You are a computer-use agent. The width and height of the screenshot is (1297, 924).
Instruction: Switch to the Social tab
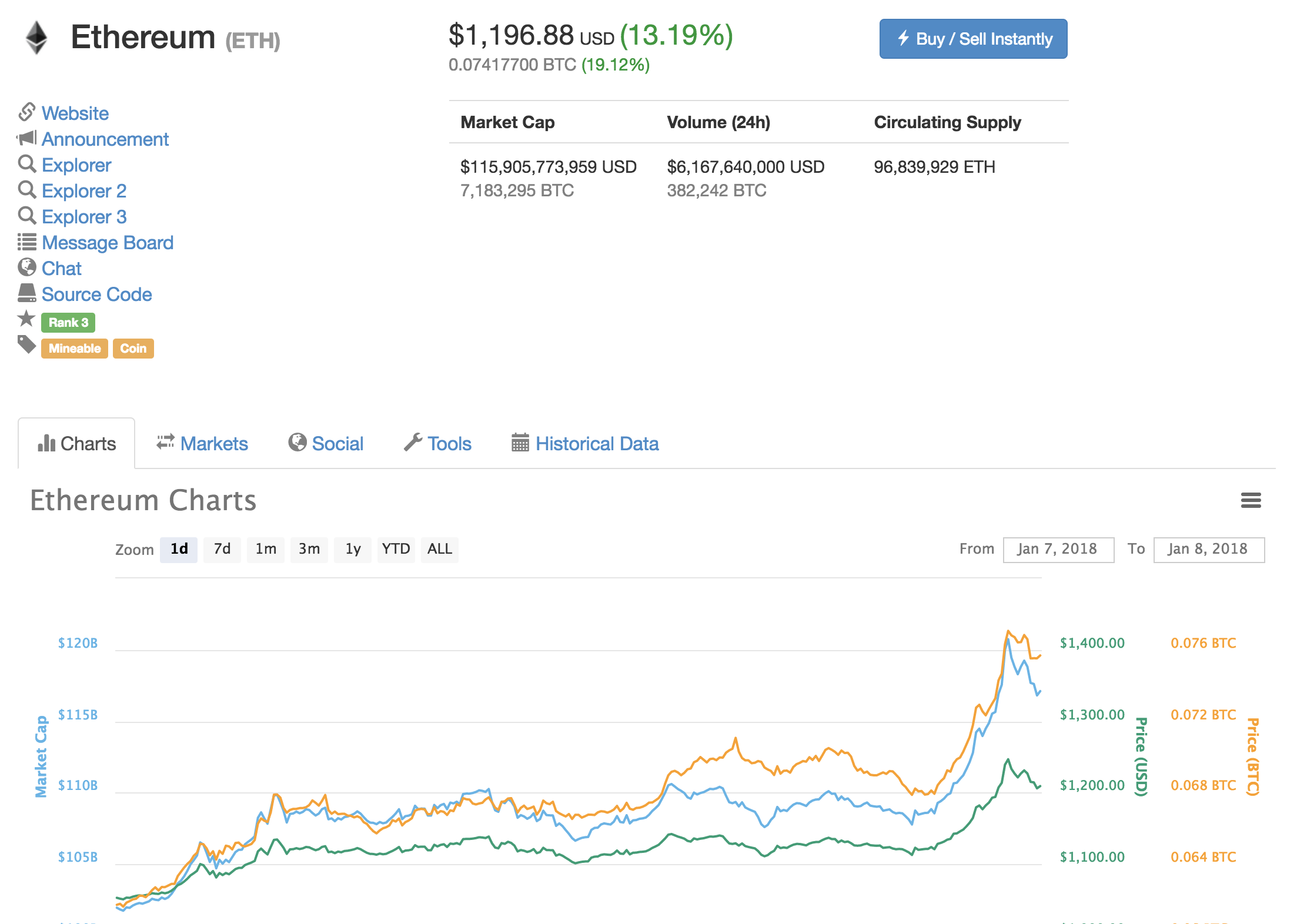(x=326, y=443)
